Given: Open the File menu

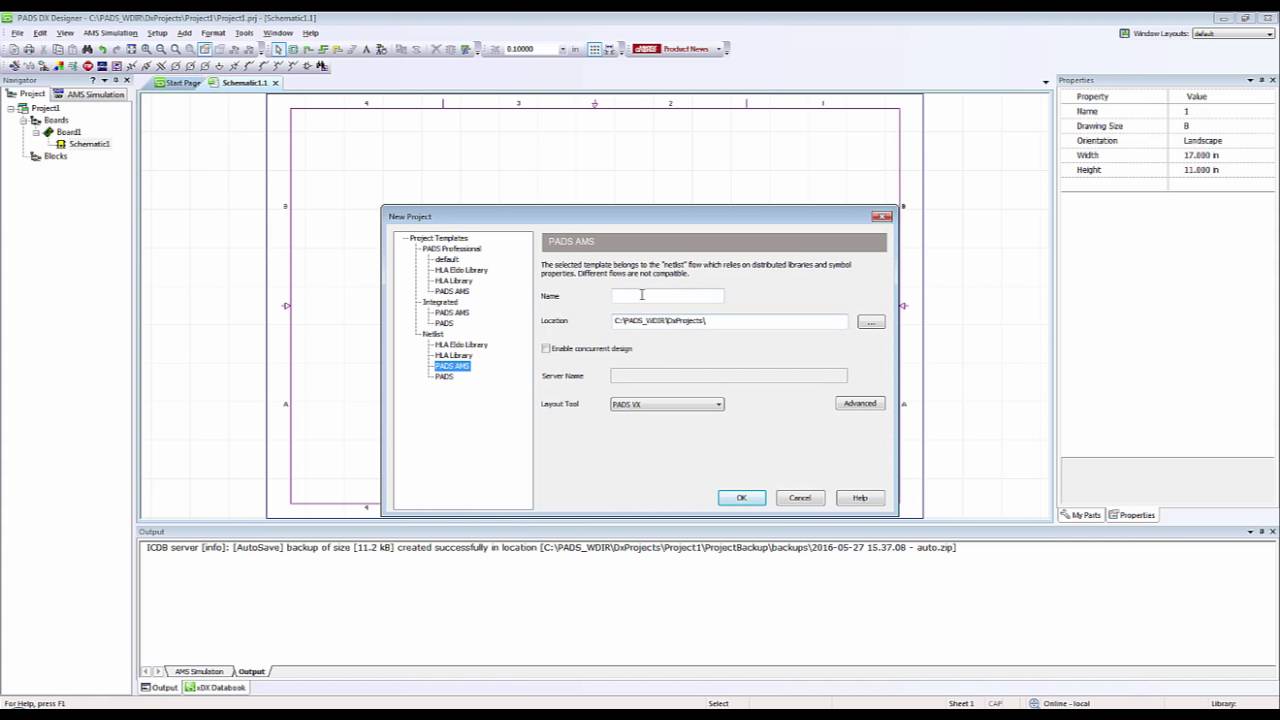Looking at the screenshot, I should [x=17, y=33].
